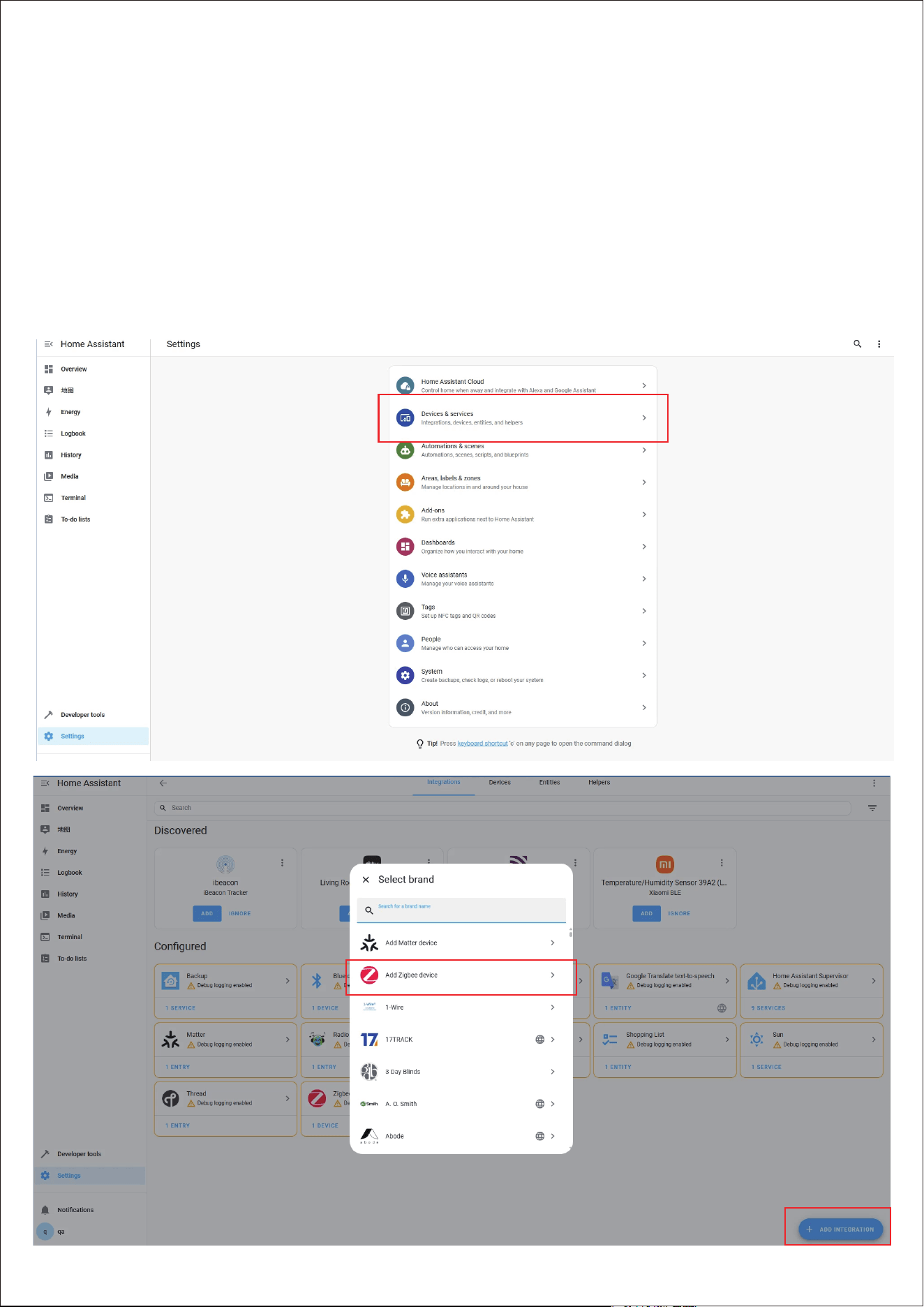Open System gear icon in settings list
The image size is (924, 1307).
click(x=405, y=675)
